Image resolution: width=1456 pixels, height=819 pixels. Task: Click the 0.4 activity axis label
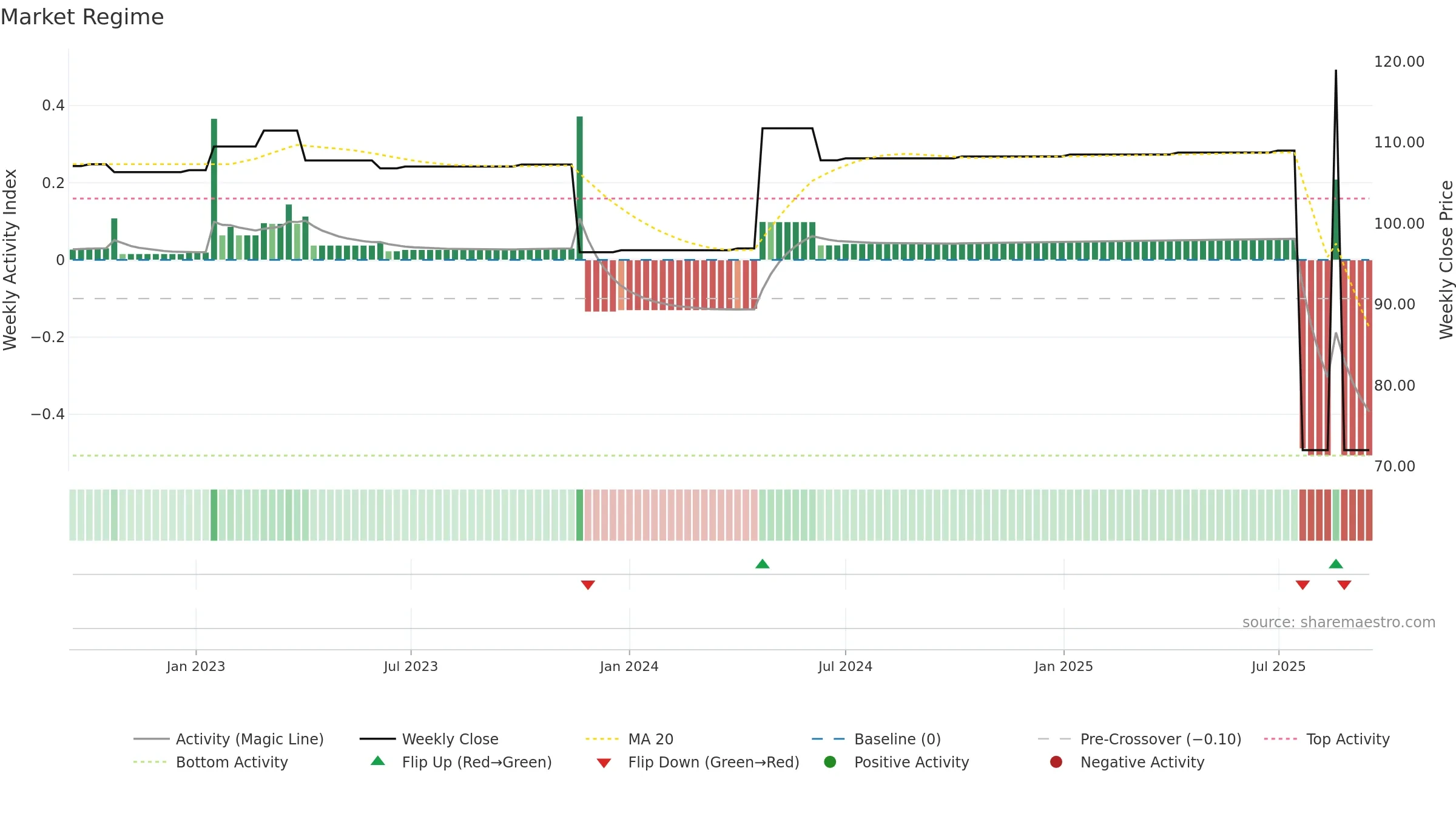coord(53,106)
